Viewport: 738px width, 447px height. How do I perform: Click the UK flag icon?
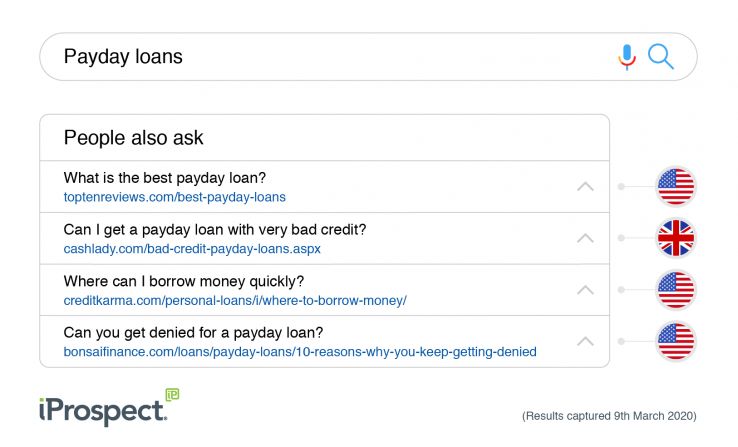coord(675,238)
